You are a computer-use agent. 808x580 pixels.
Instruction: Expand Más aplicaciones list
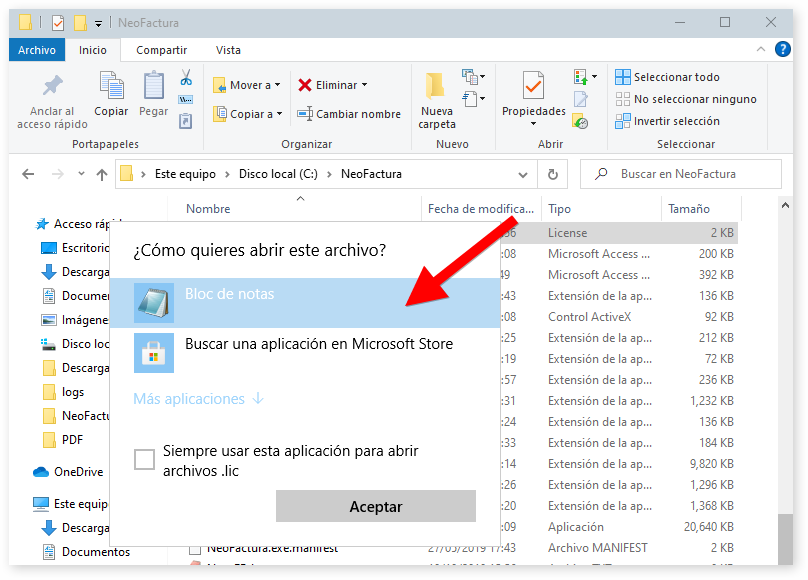[x=198, y=399]
